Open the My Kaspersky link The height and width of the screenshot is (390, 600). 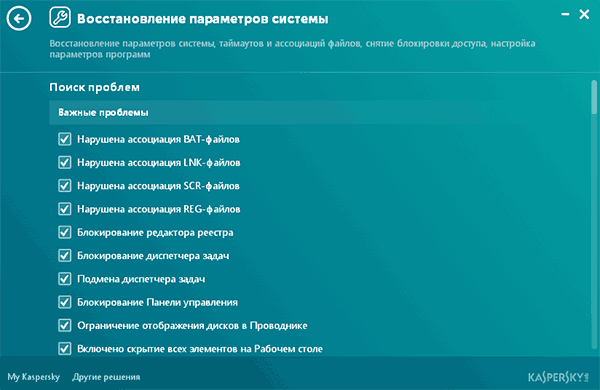click(x=34, y=377)
